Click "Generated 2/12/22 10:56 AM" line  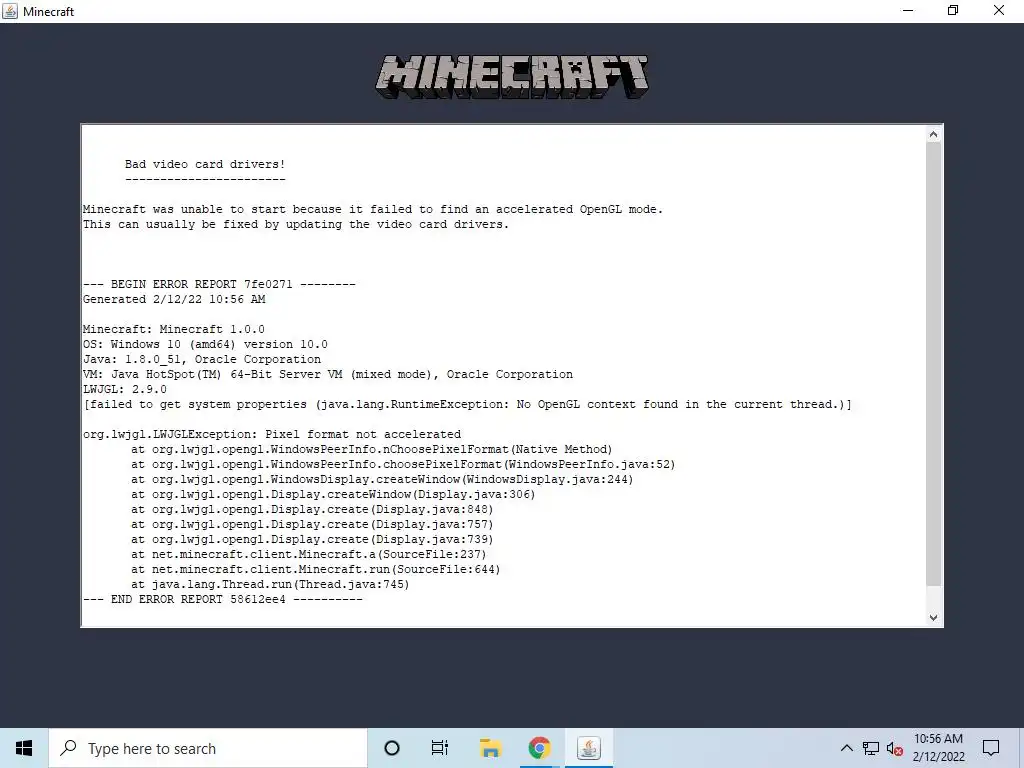pyautogui.click(x=174, y=300)
